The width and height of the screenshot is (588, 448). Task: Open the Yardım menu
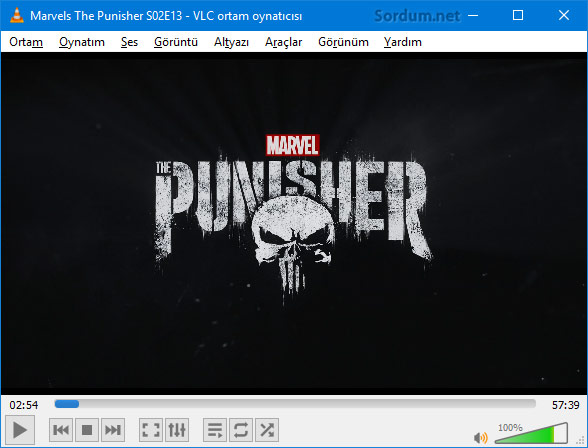403,42
